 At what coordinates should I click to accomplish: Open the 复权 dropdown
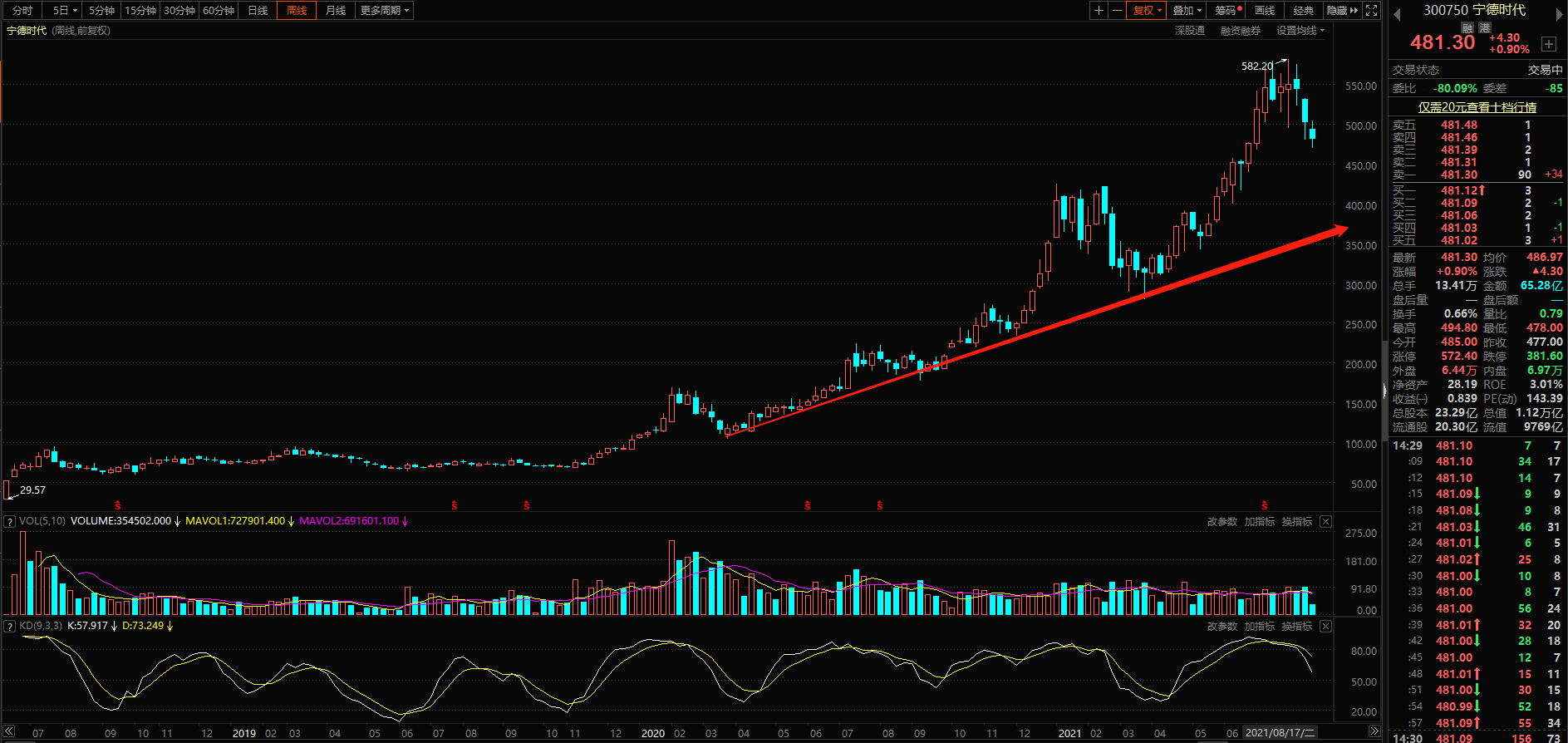1147,11
